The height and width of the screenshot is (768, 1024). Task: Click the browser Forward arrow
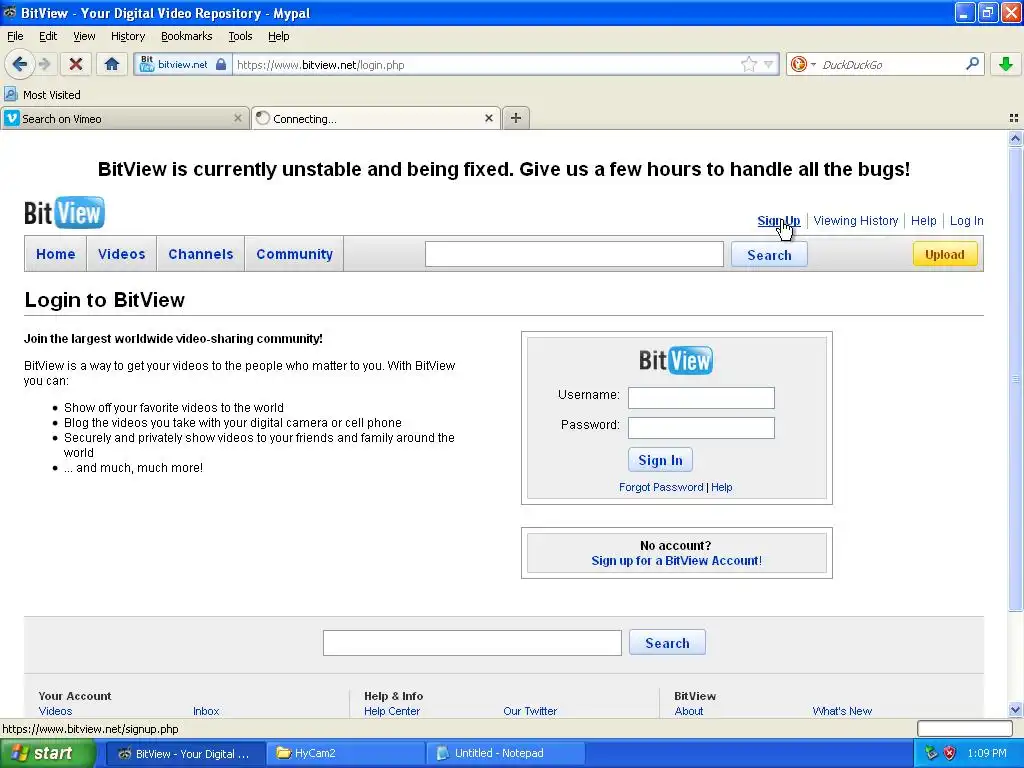45,64
